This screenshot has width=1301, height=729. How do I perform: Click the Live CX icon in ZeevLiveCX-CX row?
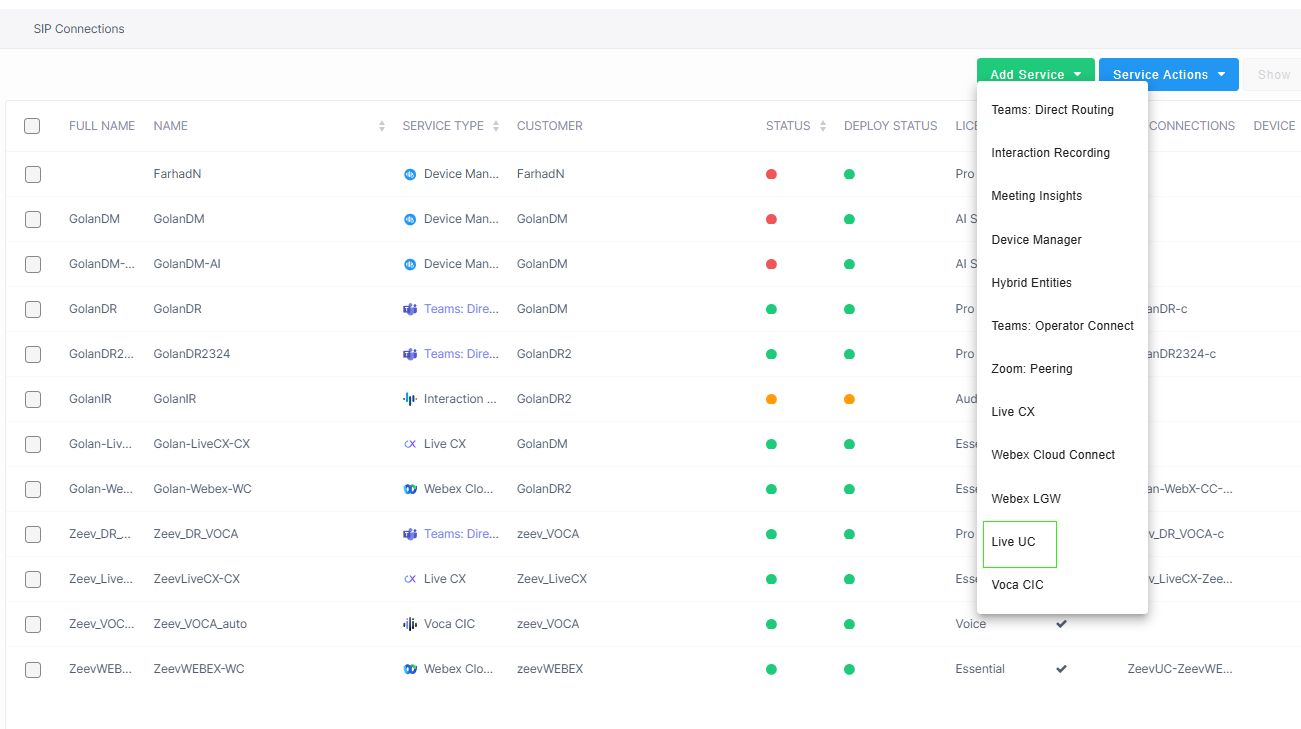409,579
